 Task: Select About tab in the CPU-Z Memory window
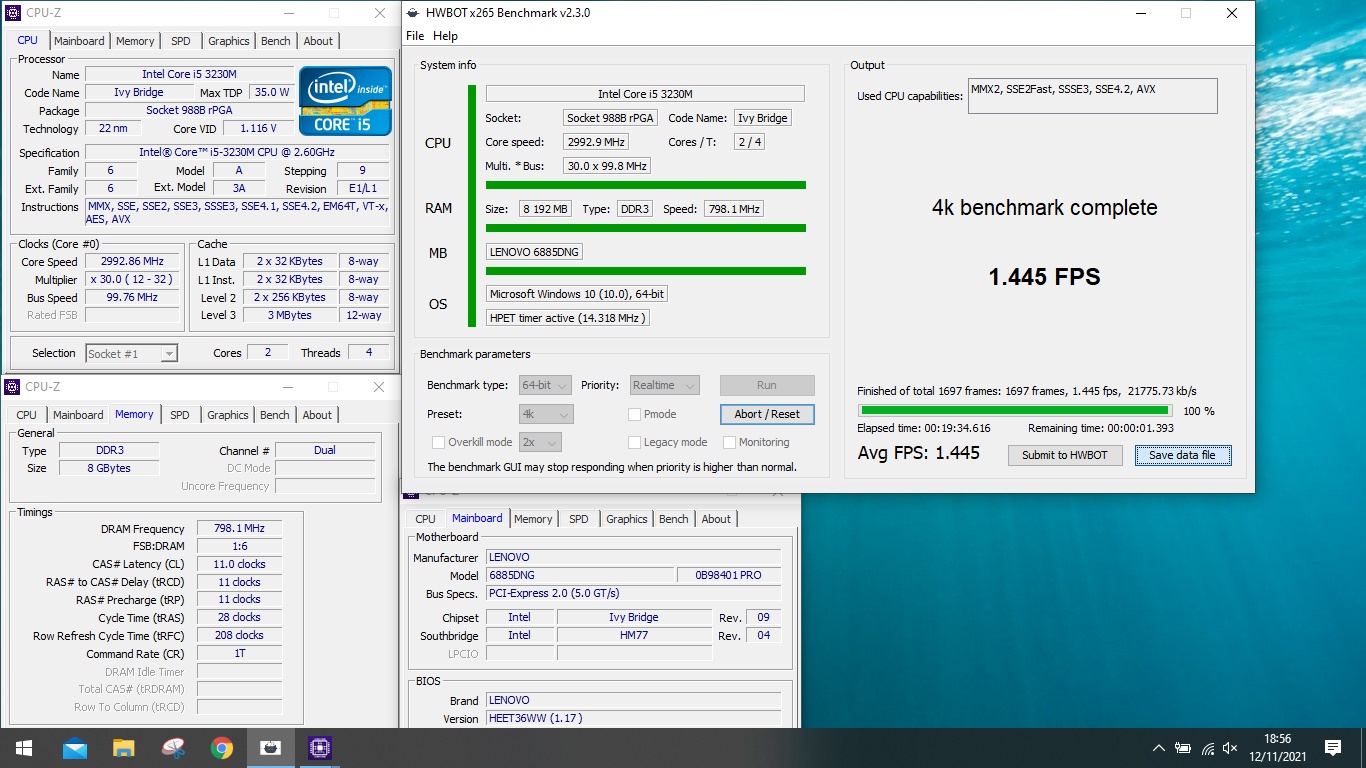pyautogui.click(x=317, y=415)
